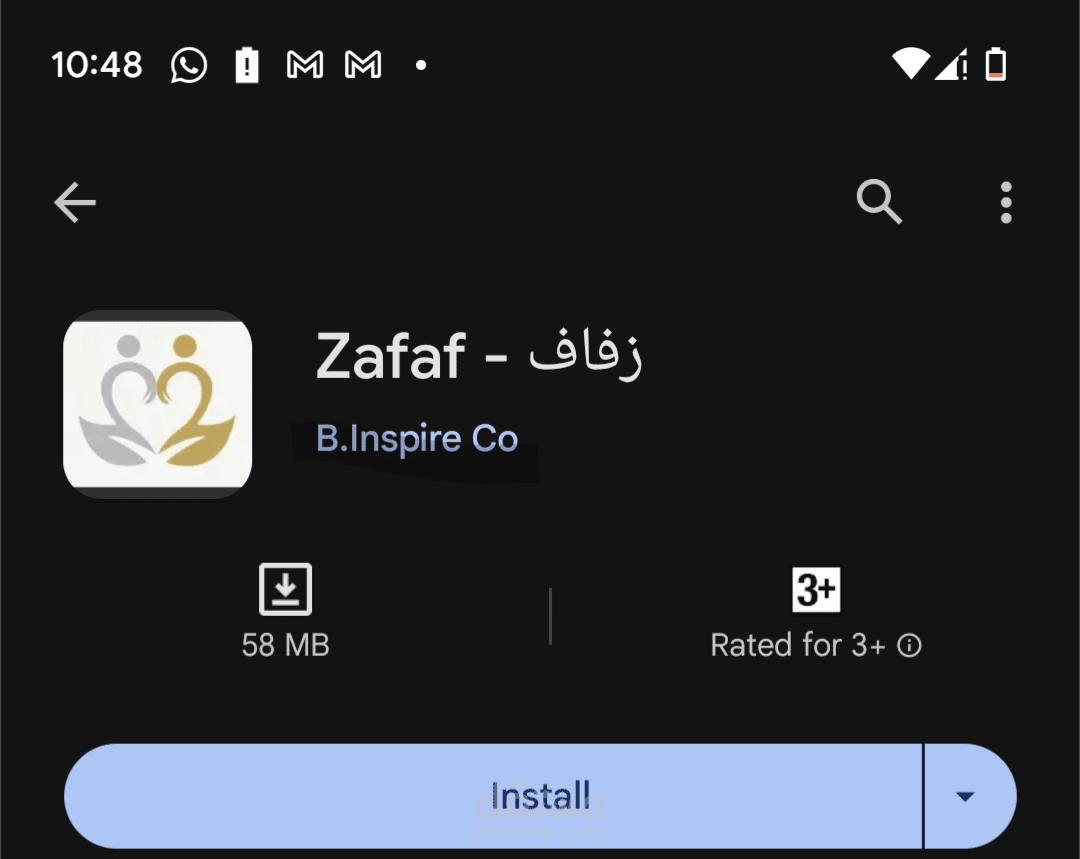
Task: Open search in the Play Store
Action: point(879,202)
